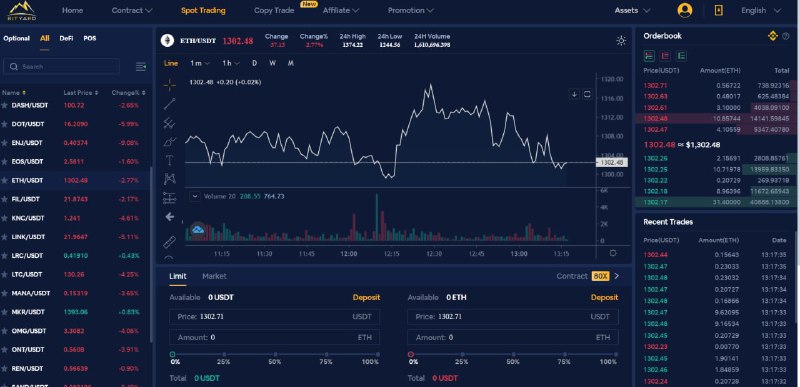Favorite the ETH/USDT pair star
Image resolution: width=800 pixels, height=387 pixels.
coord(5,180)
